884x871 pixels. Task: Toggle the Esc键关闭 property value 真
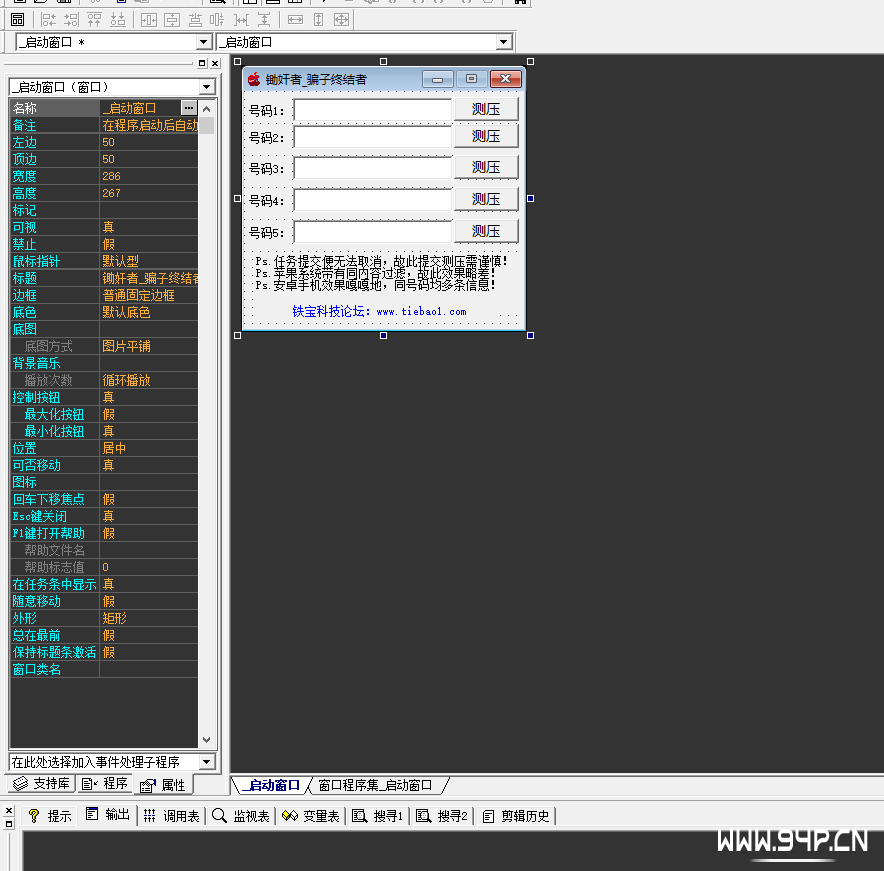(149, 516)
